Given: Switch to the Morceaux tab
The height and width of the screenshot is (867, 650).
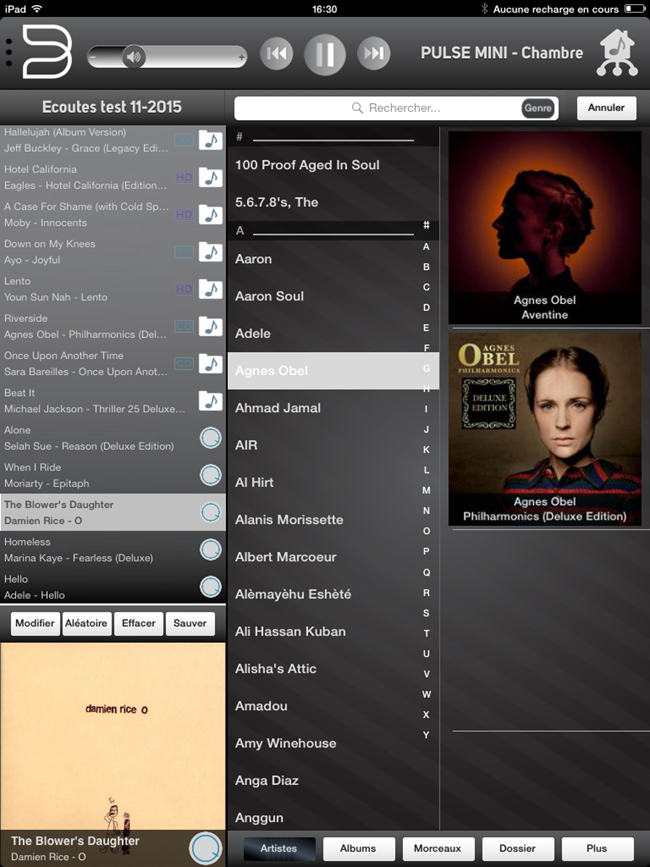Looking at the screenshot, I should click(x=438, y=849).
